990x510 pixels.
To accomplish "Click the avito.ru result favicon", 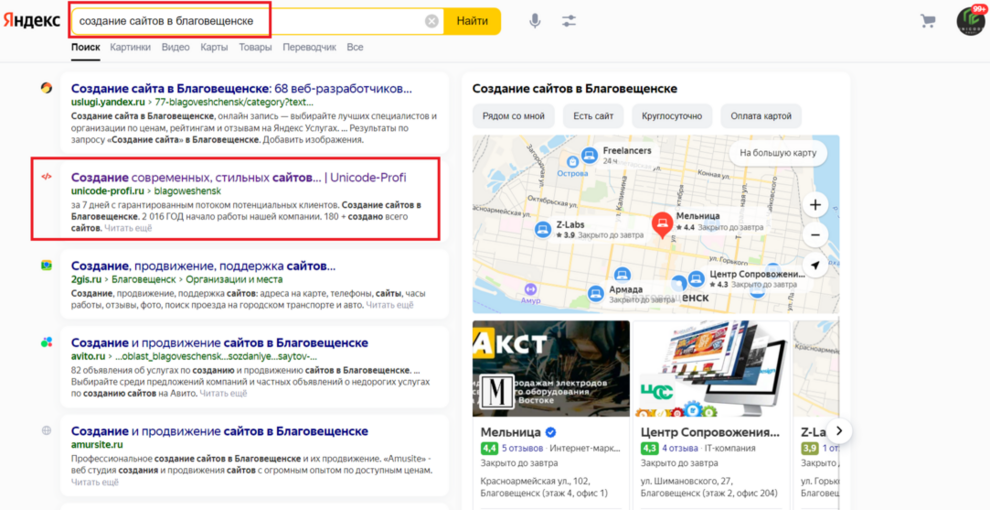I will 46,342.
